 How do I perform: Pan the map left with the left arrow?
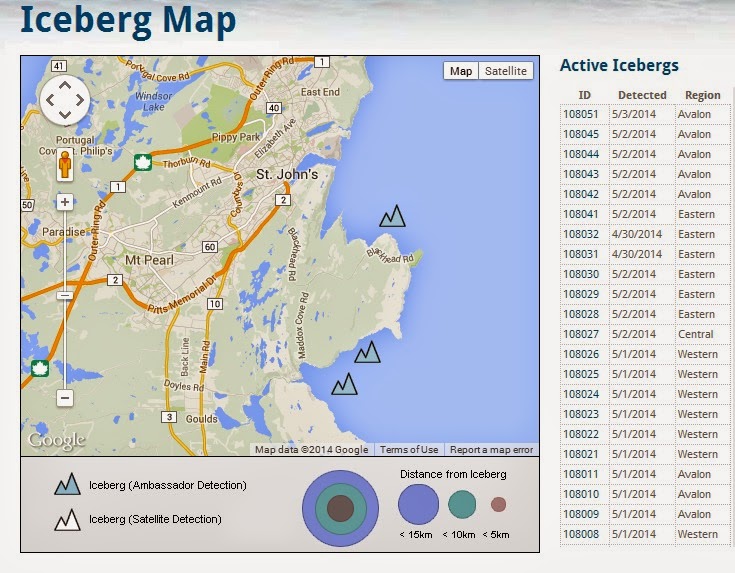click(x=50, y=100)
